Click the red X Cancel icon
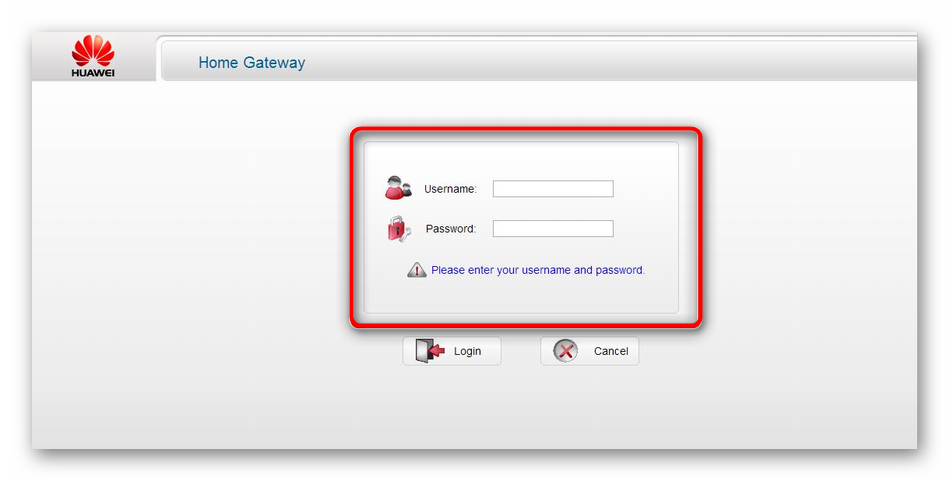Screen dimensions: 950x481 pyautogui.click(x=565, y=351)
